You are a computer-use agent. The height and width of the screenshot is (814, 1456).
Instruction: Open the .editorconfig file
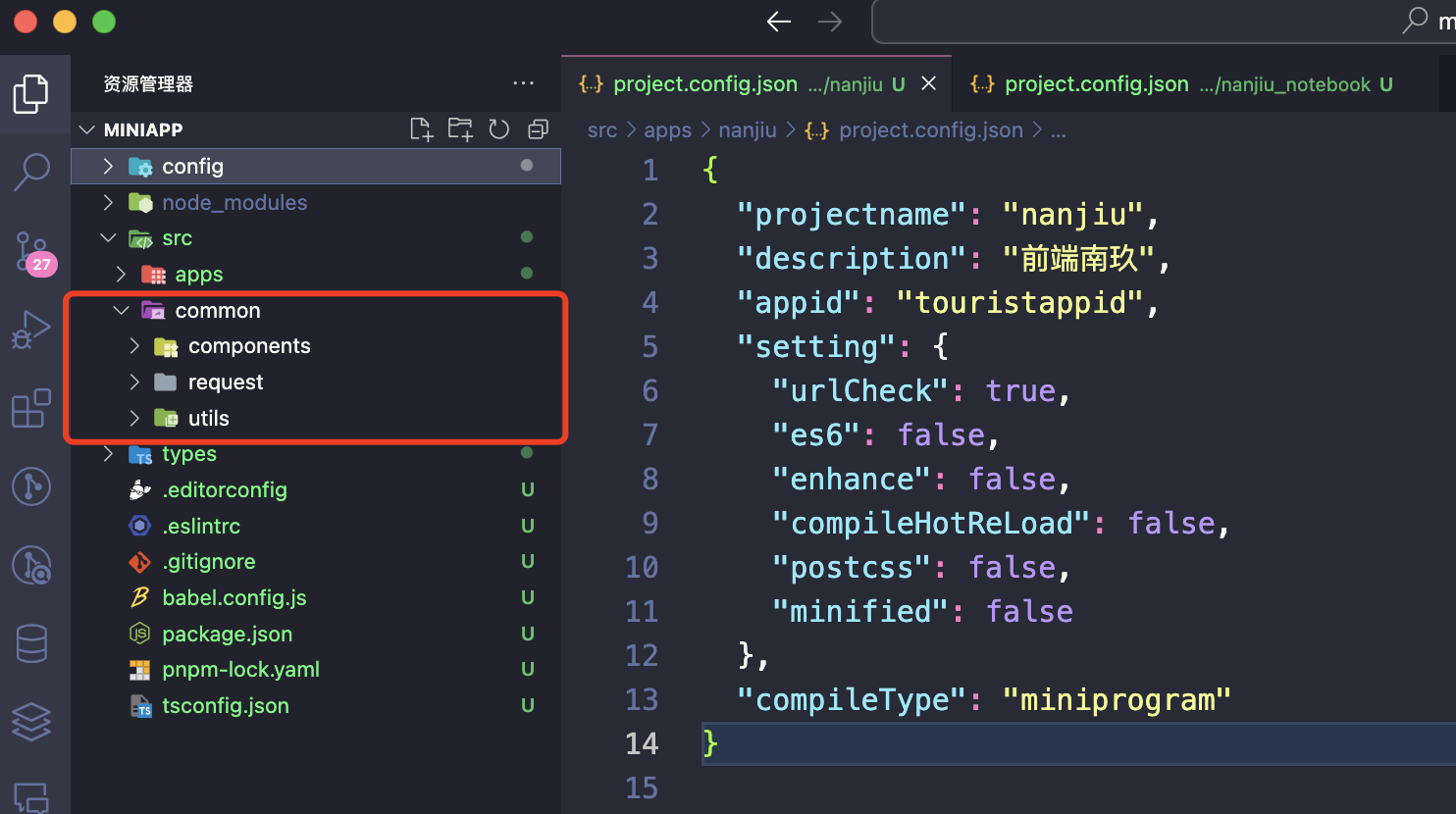[316, 490]
